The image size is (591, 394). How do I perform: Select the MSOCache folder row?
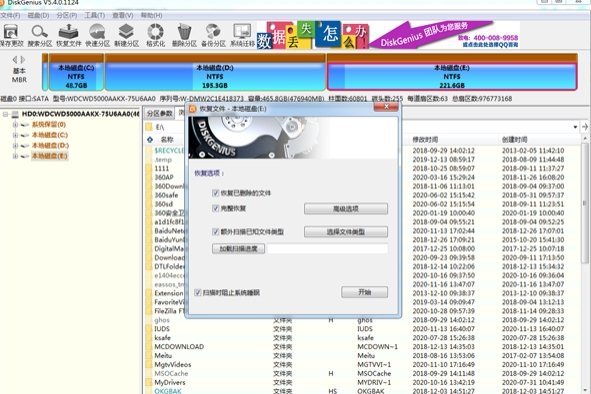[x=362, y=373]
